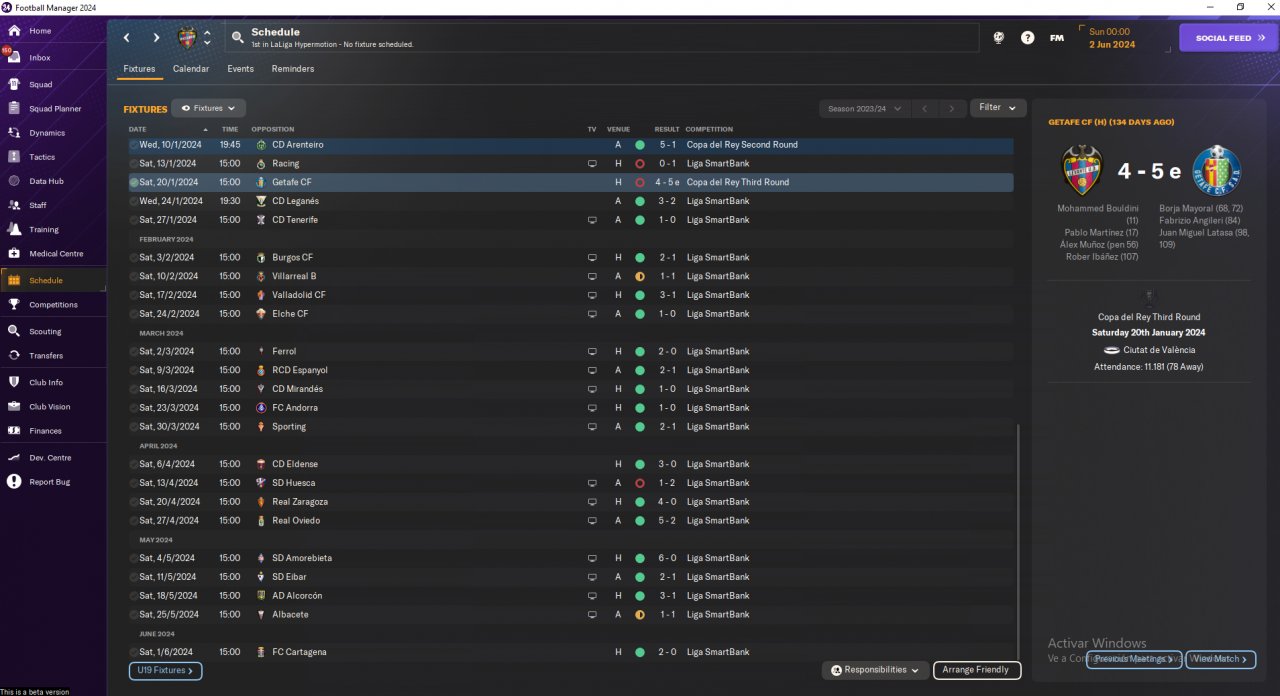This screenshot has width=1280, height=696.
Task: Go to the previous season with the left chevron
Action: point(925,108)
